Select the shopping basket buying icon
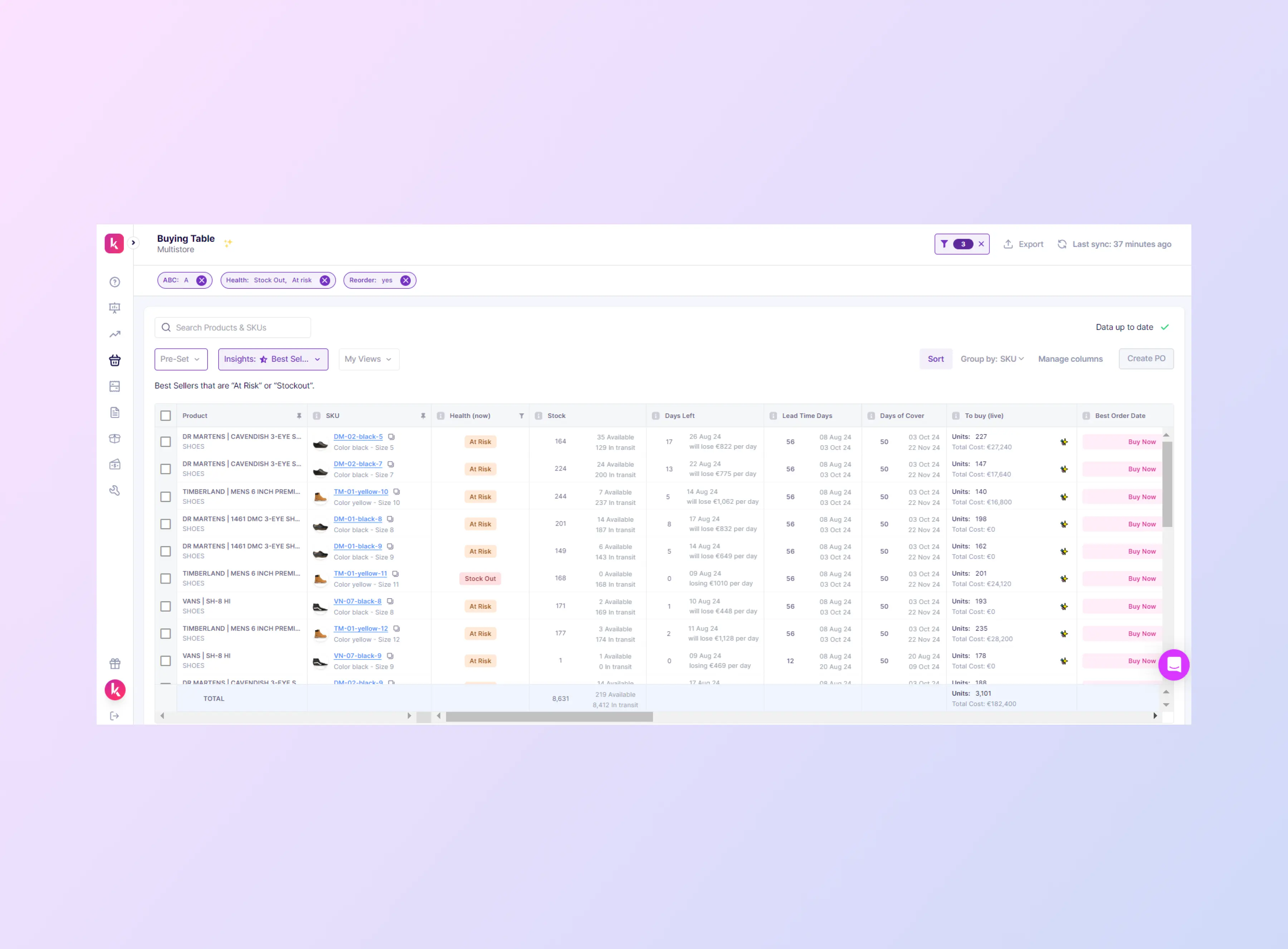This screenshot has height=949, width=1288. (x=115, y=360)
